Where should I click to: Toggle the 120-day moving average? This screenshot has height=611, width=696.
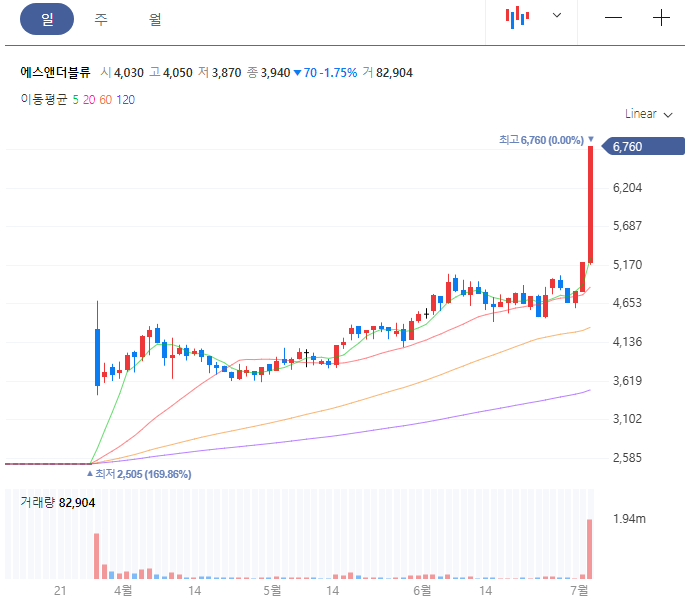click(x=126, y=100)
